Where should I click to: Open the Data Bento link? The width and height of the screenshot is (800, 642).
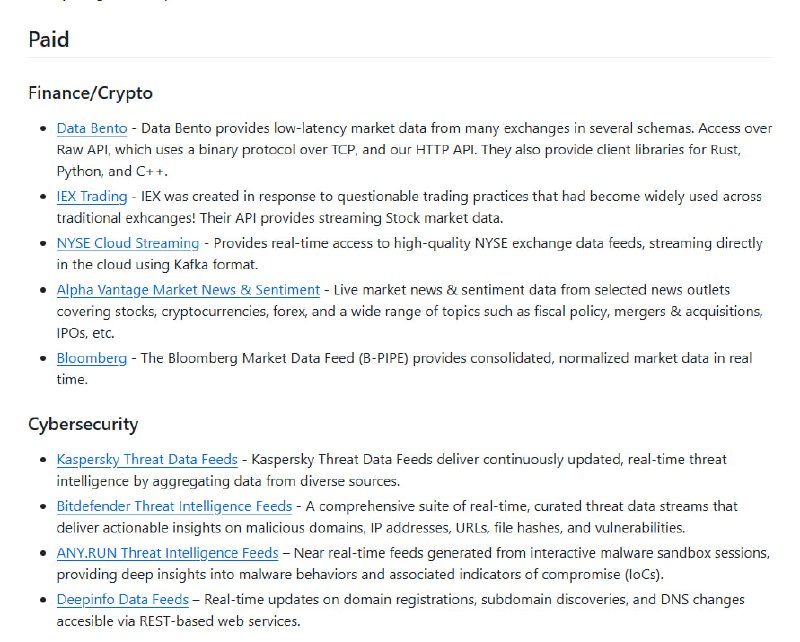point(92,128)
